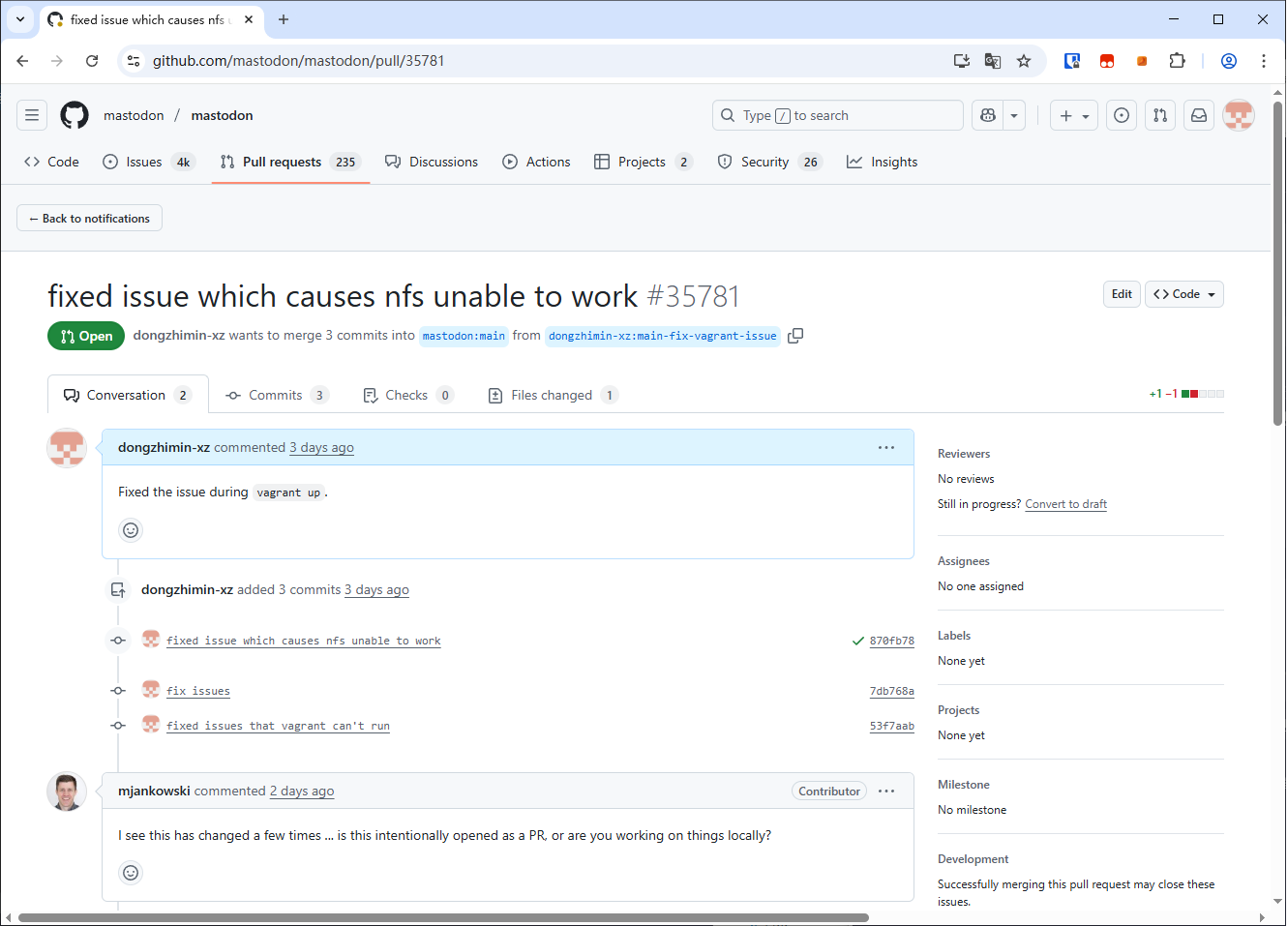Open the hamburger navigation menu
The image size is (1288, 926).
tap(32, 115)
